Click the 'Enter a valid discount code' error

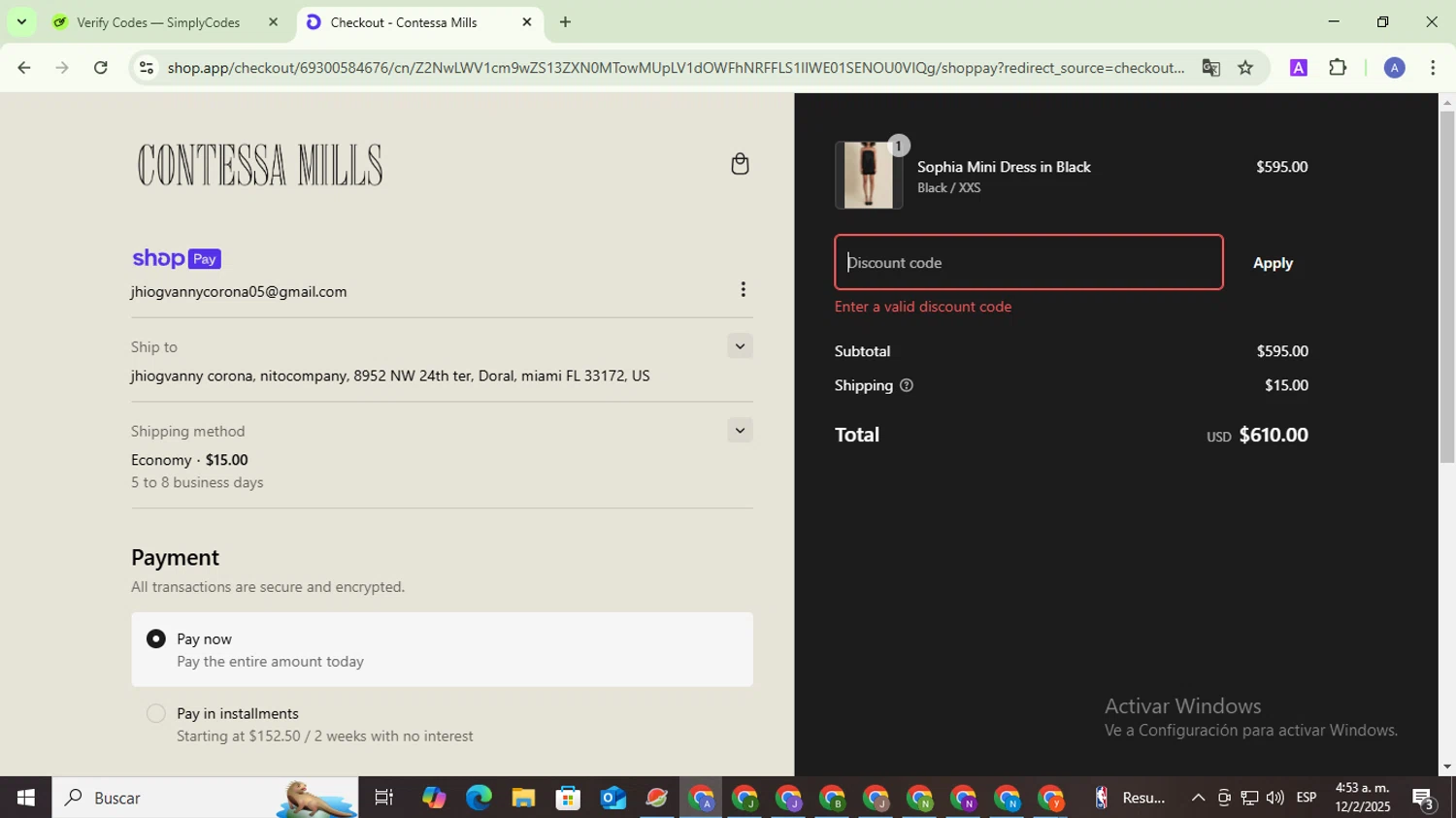click(x=923, y=307)
